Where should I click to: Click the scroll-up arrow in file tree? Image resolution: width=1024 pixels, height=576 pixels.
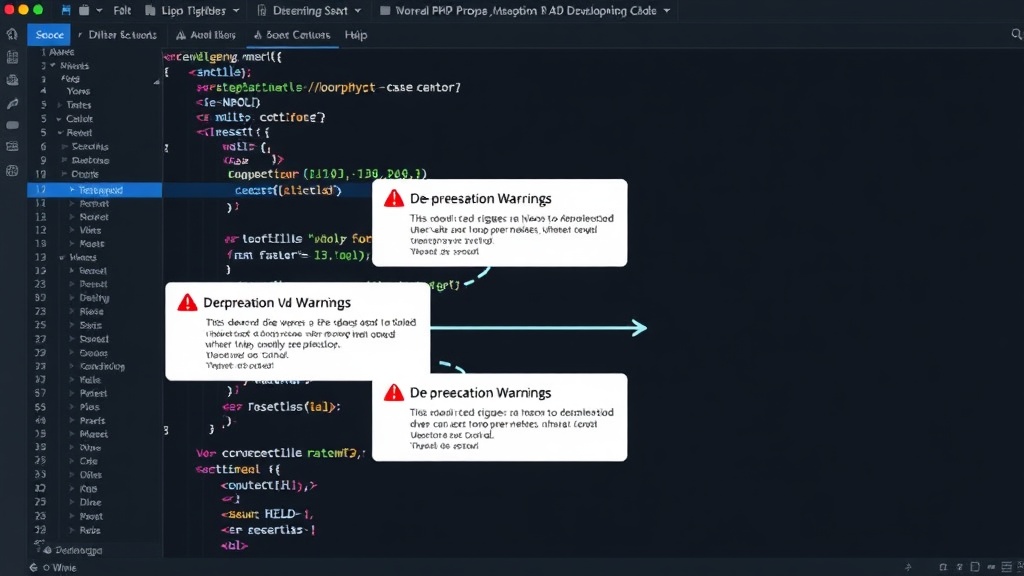coord(157,82)
